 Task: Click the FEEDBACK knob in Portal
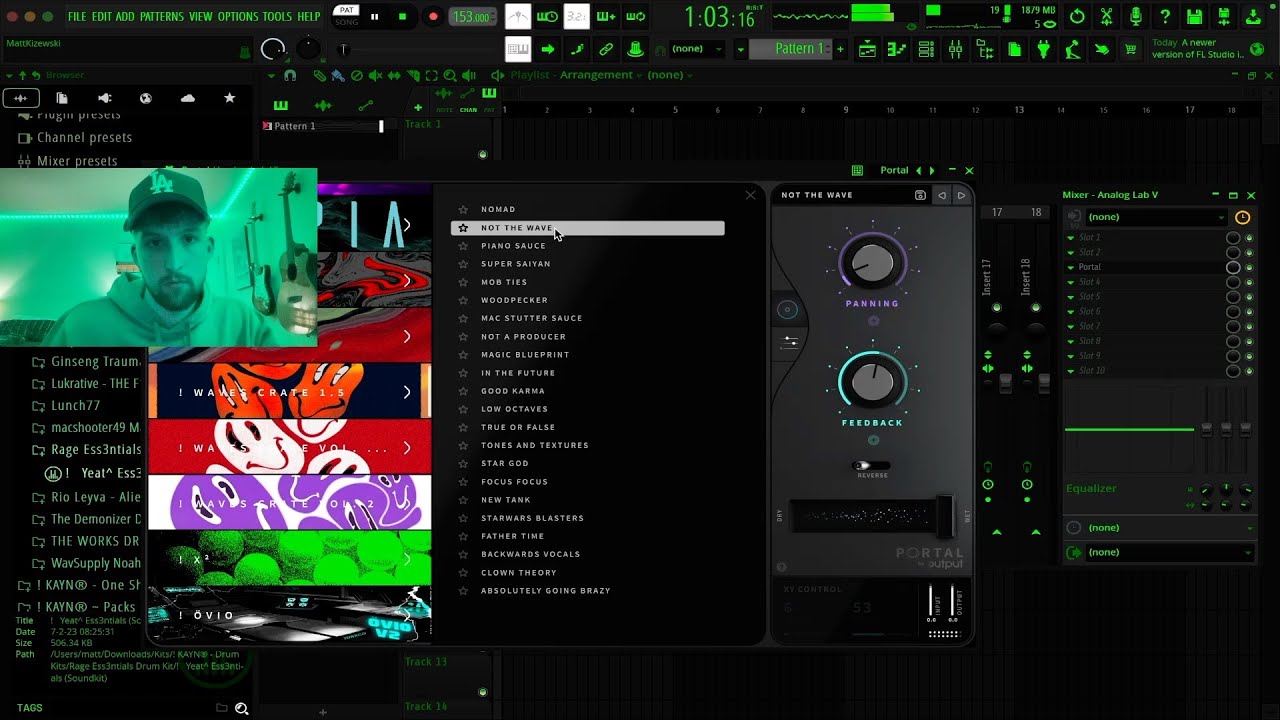tap(872, 382)
